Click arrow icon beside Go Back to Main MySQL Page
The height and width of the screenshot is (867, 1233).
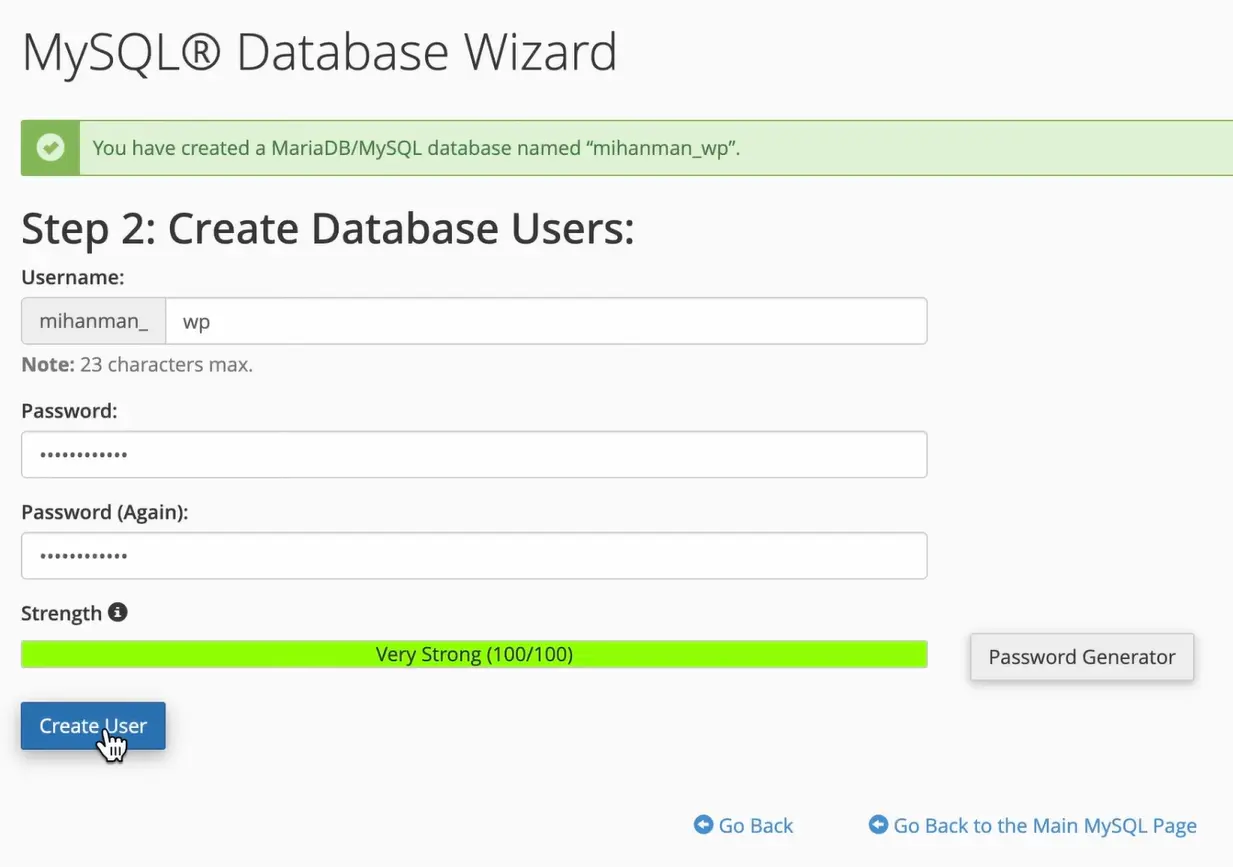[x=879, y=825]
